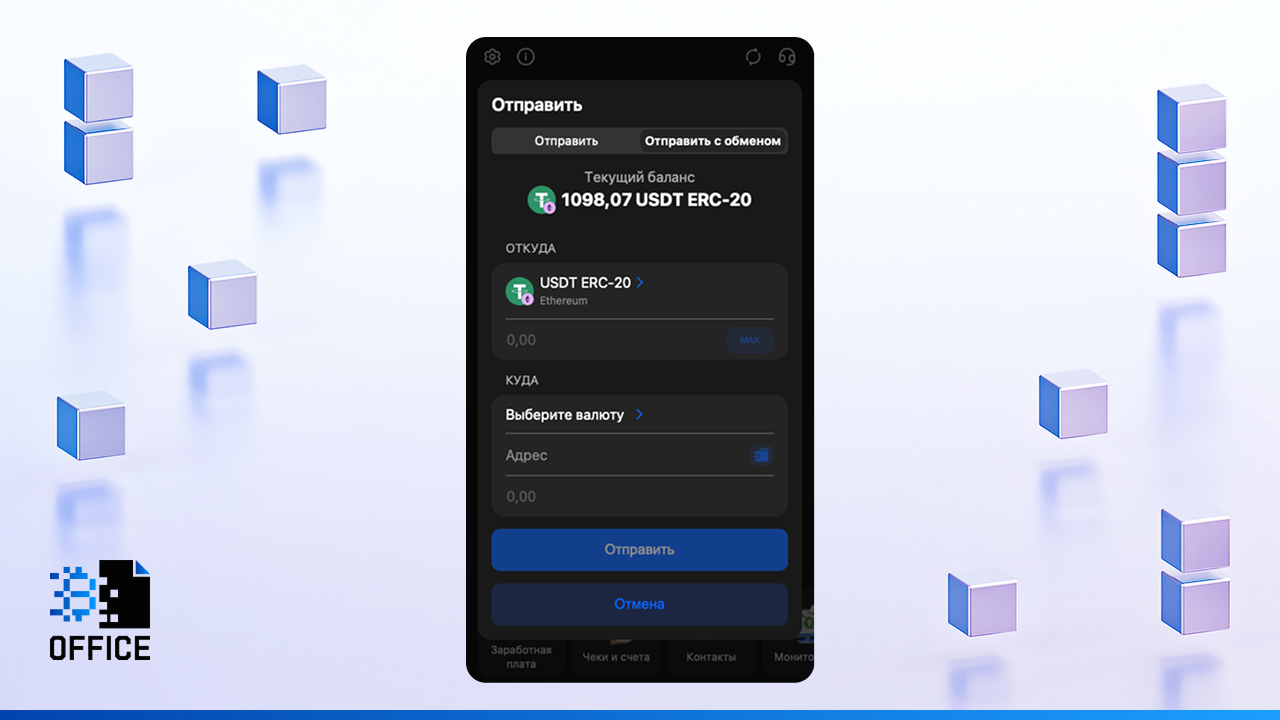
Task: Open the Выберите валюту currency selector
Action: tap(565, 415)
